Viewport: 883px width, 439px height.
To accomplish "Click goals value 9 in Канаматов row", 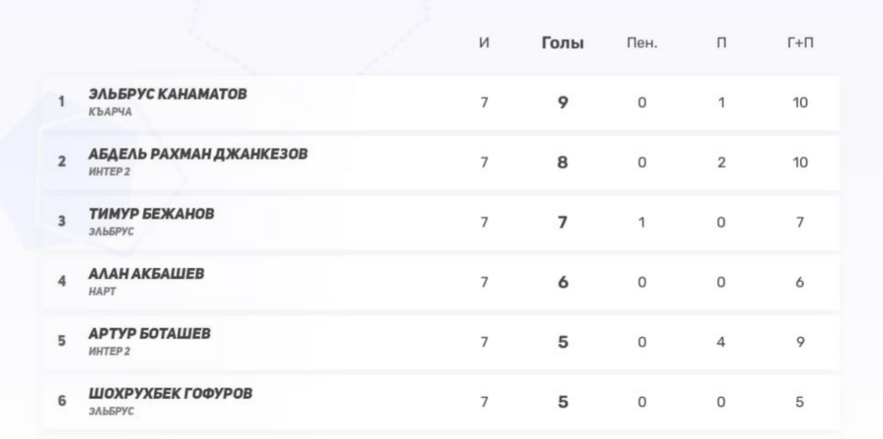I will click(x=562, y=102).
